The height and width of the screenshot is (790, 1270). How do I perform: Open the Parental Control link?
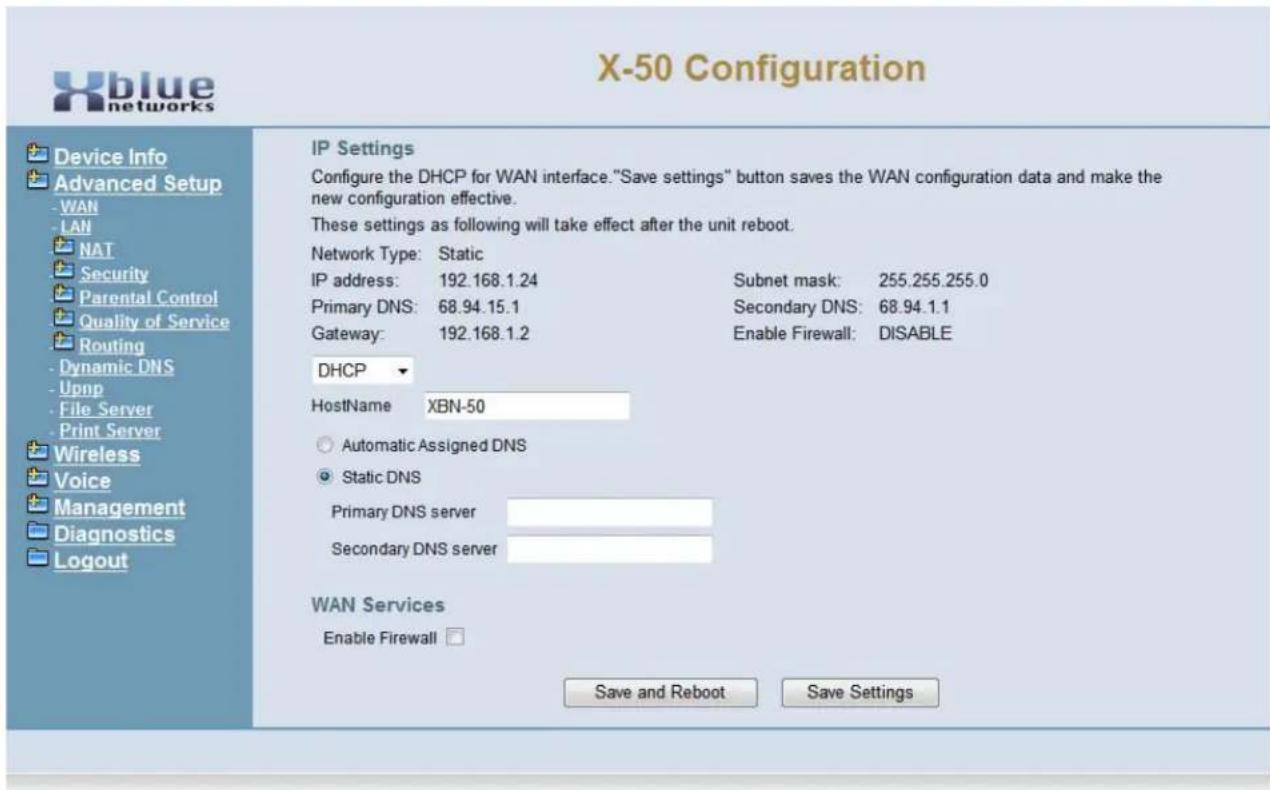[149, 298]
